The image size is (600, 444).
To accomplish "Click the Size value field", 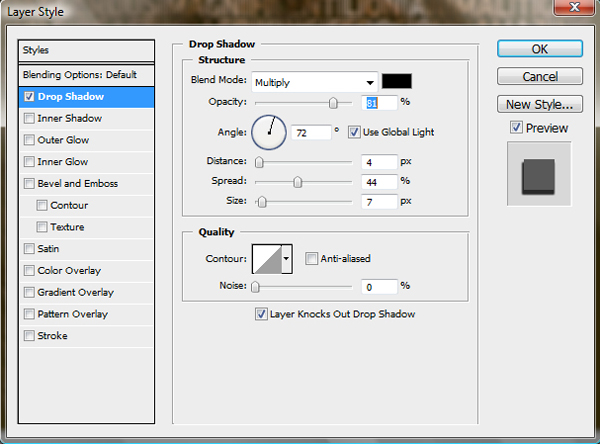I will (379, 202).
